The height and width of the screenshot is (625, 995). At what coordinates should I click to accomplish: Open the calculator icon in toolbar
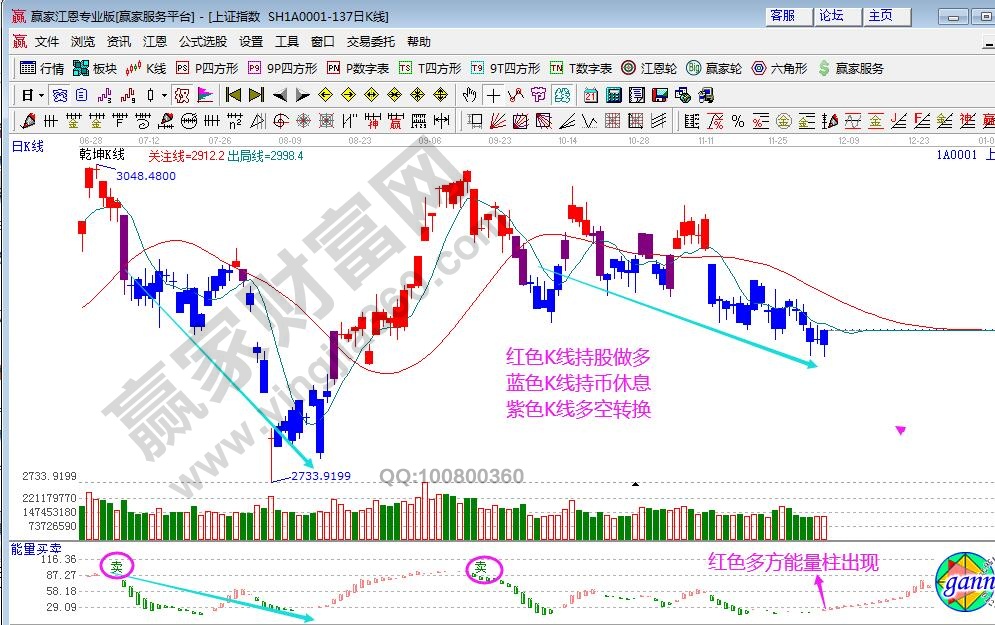point(612,95)
